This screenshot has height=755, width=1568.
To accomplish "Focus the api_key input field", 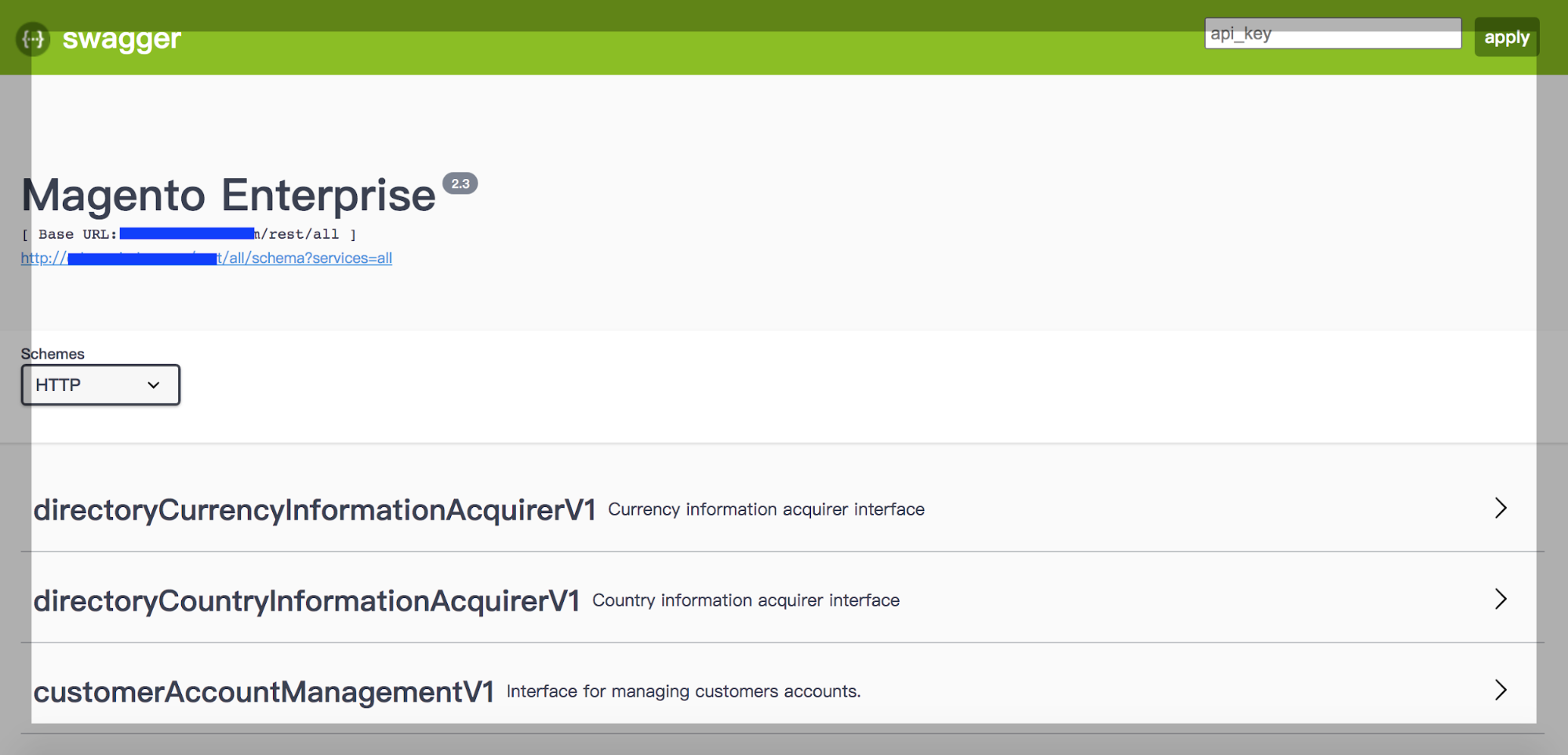I will point(1332,34).
